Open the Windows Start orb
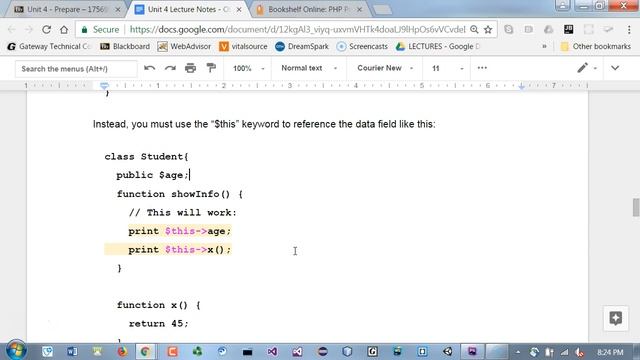This screenshot has width=640, height=360. 16,350
